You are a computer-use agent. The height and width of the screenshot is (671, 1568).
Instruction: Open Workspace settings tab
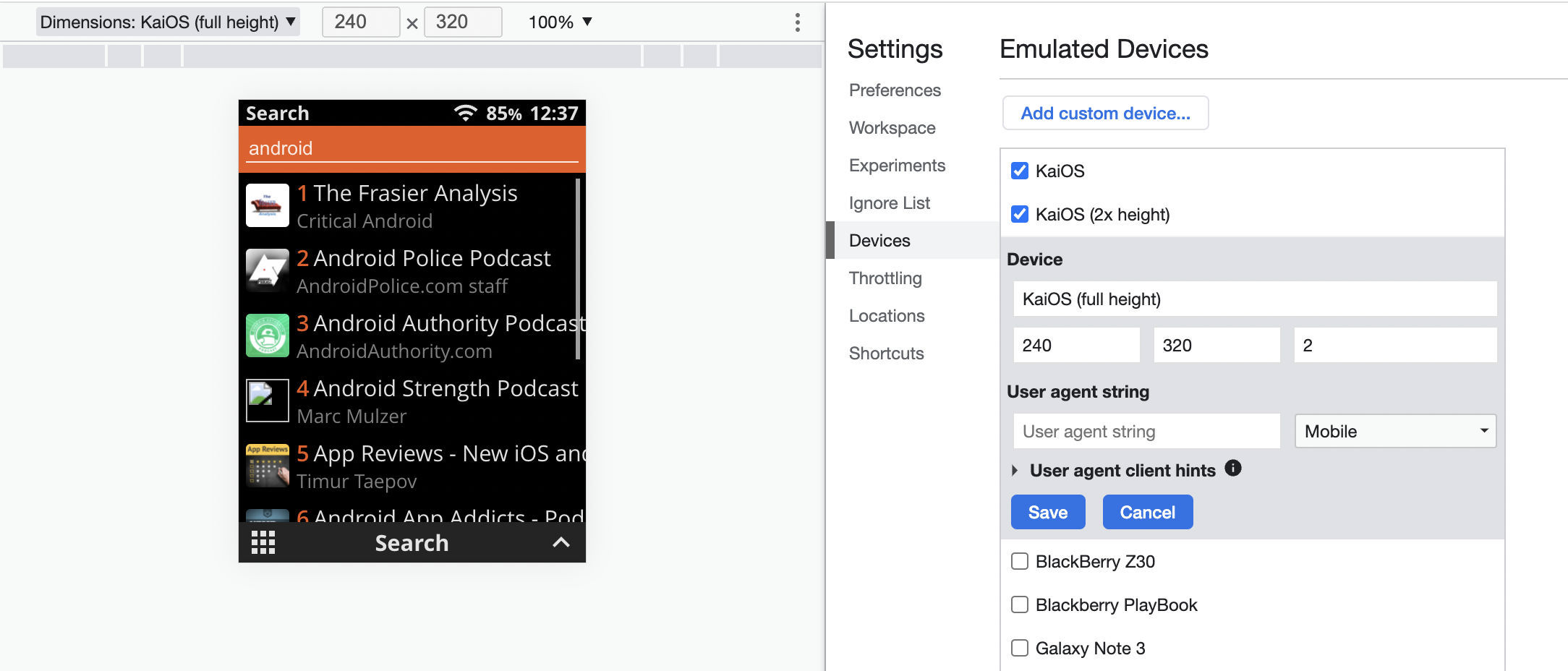click(892, 128)
